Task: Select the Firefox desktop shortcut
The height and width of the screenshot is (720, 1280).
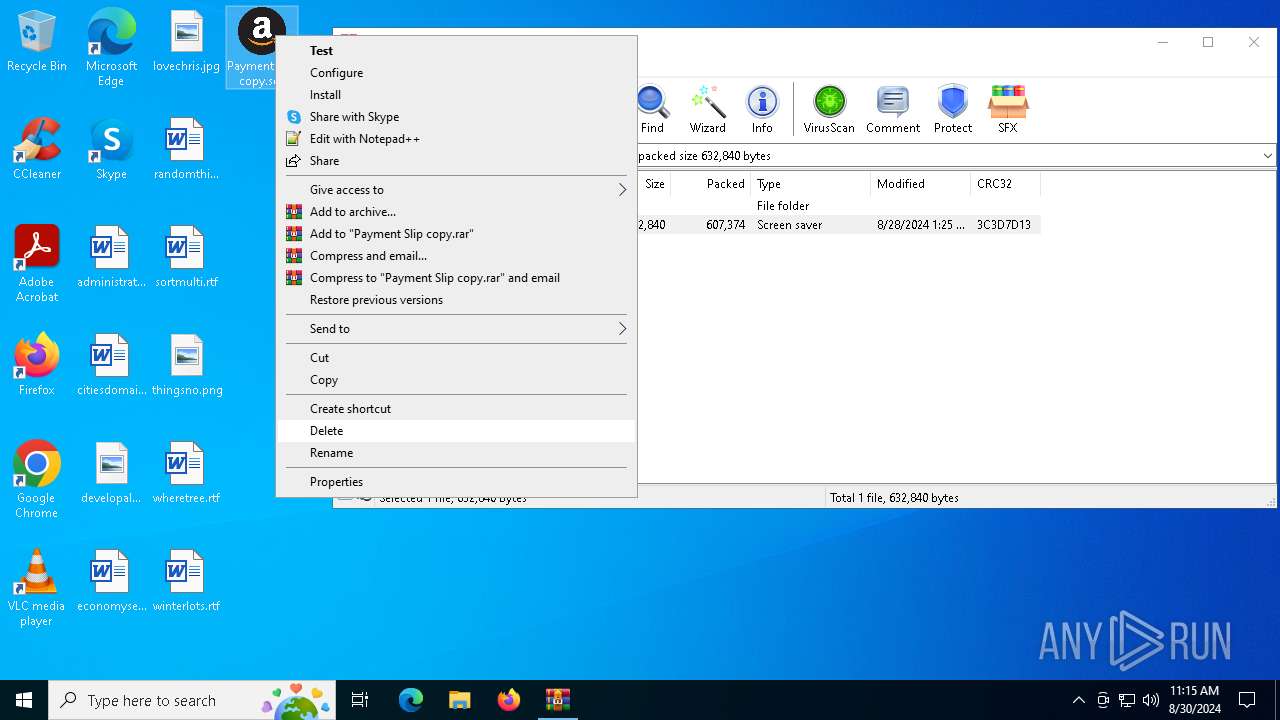Action: click(37, 366)
